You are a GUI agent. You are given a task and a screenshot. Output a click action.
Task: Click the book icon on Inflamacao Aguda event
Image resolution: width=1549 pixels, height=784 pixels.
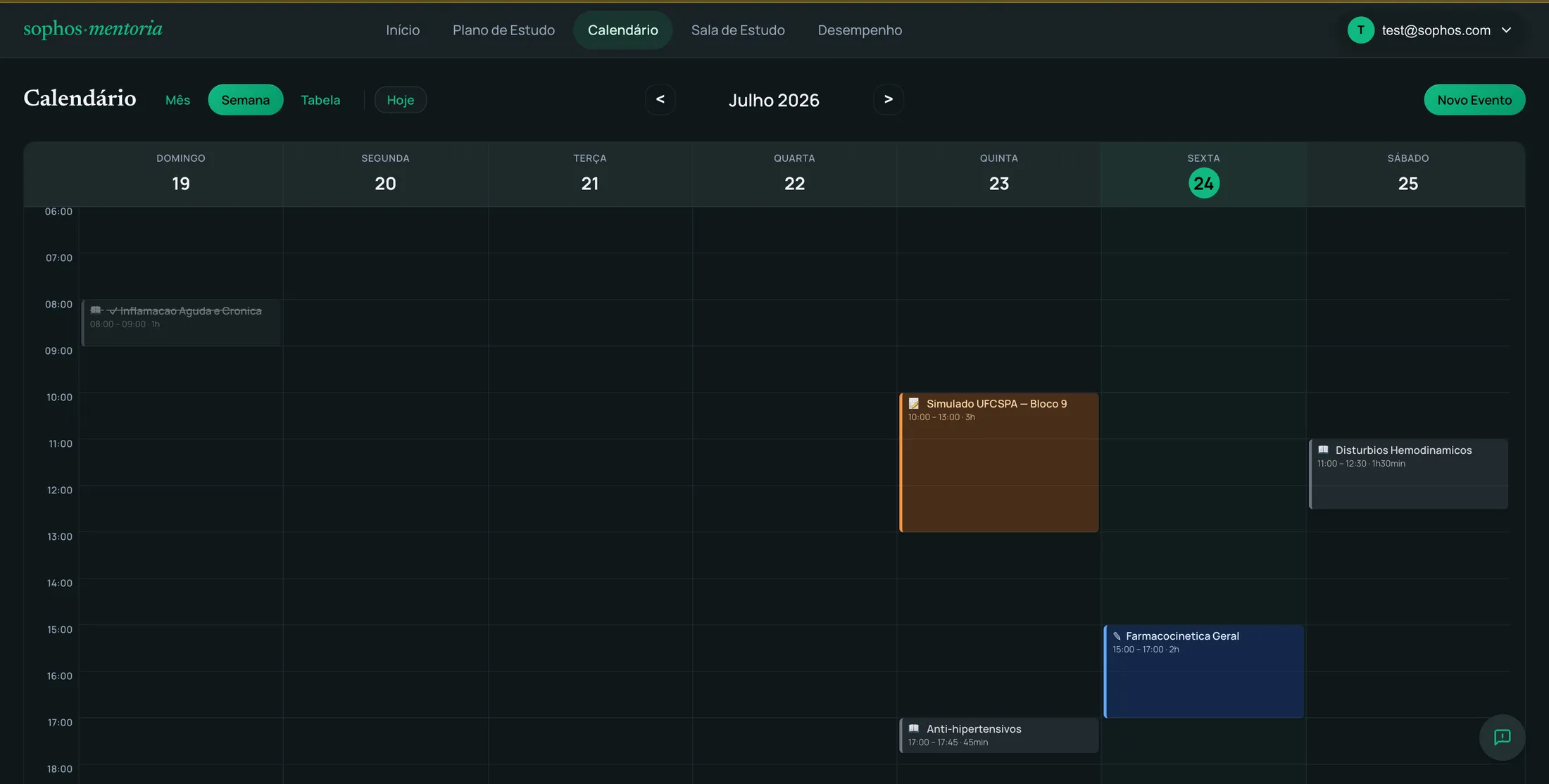[96, 310]
